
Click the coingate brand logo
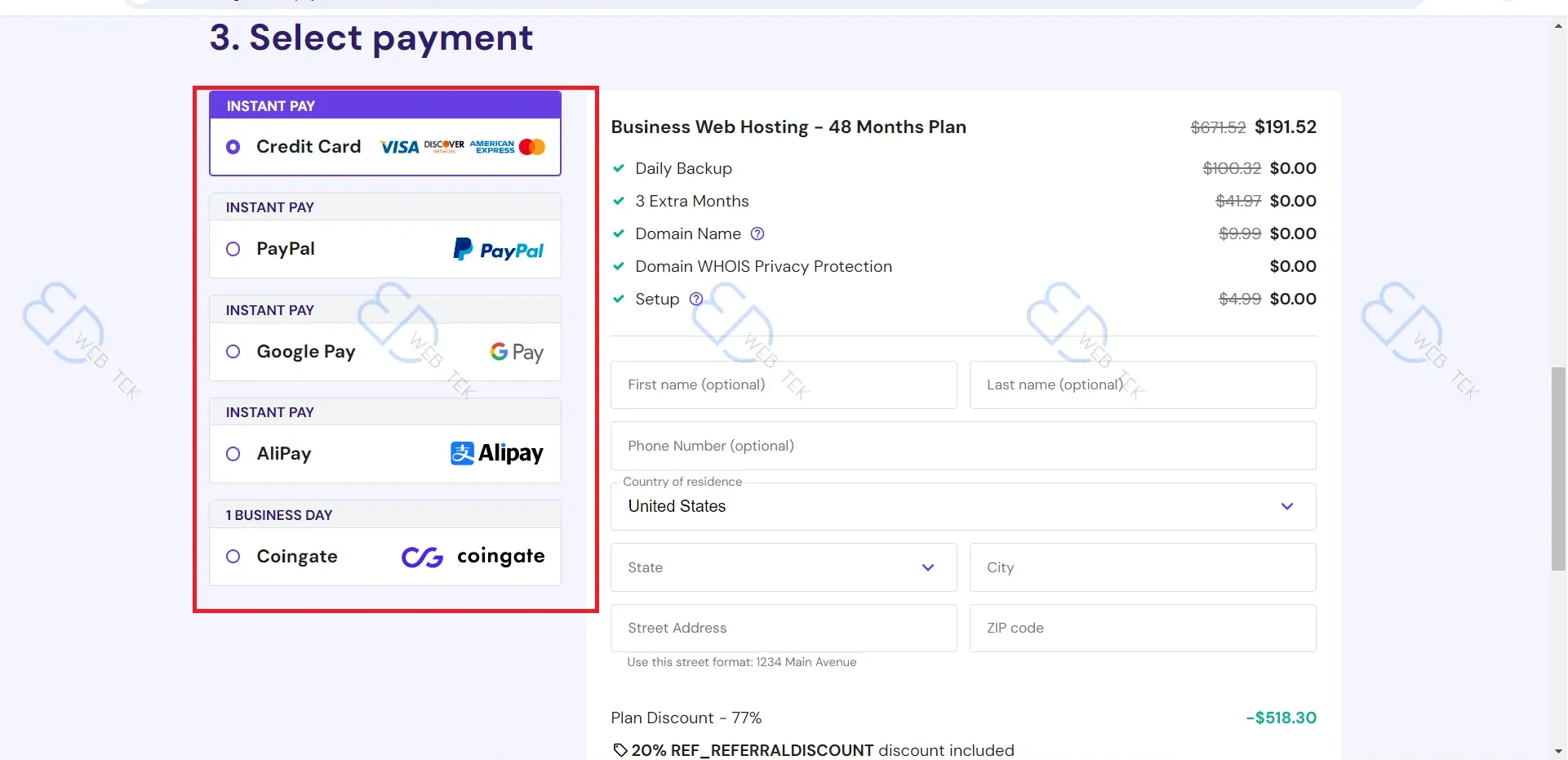(473, 556)
